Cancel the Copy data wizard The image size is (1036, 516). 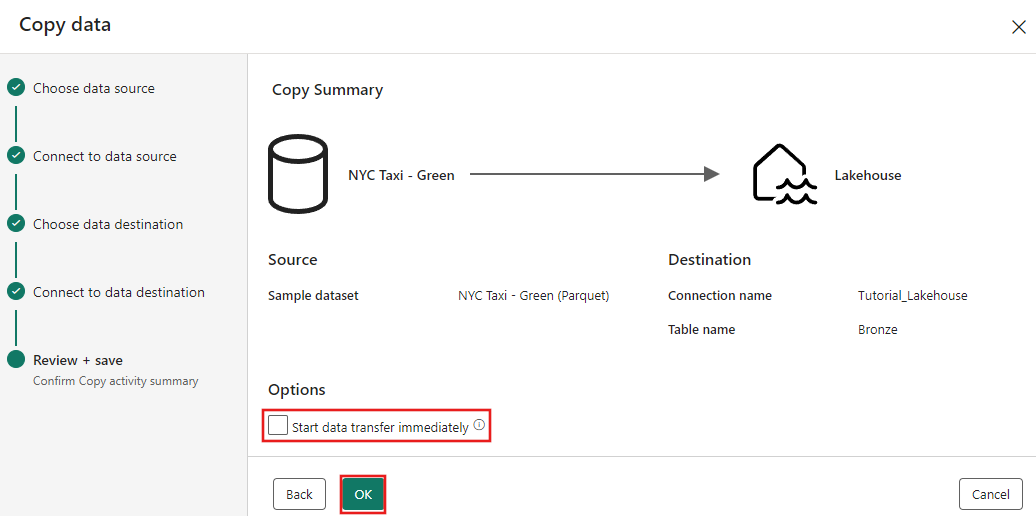[x=990, y=494]
